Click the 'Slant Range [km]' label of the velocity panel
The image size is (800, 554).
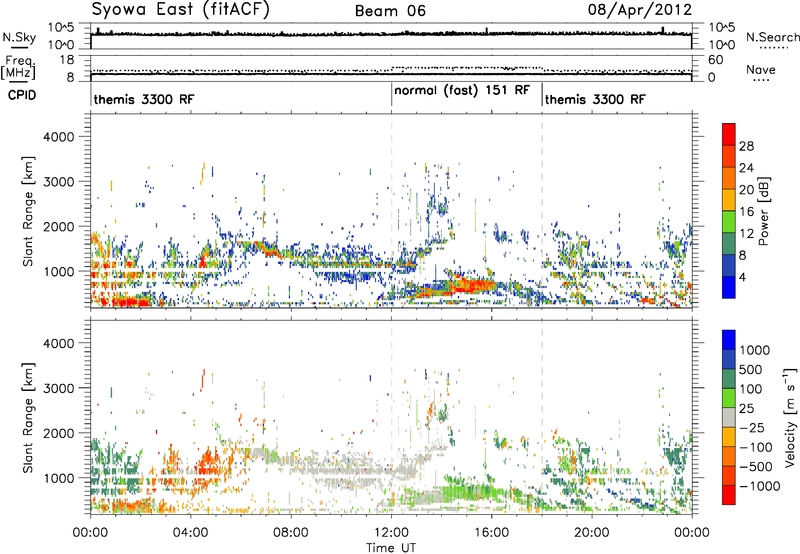(x=28, y=417)
